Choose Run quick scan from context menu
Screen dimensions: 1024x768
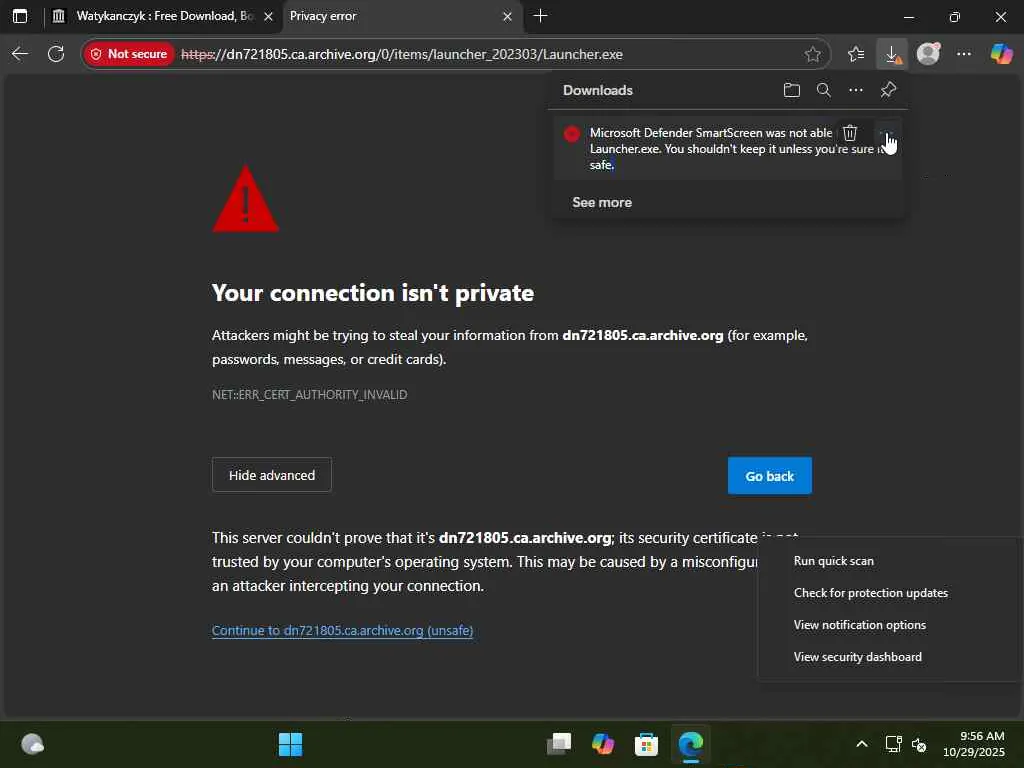(834, 561)
